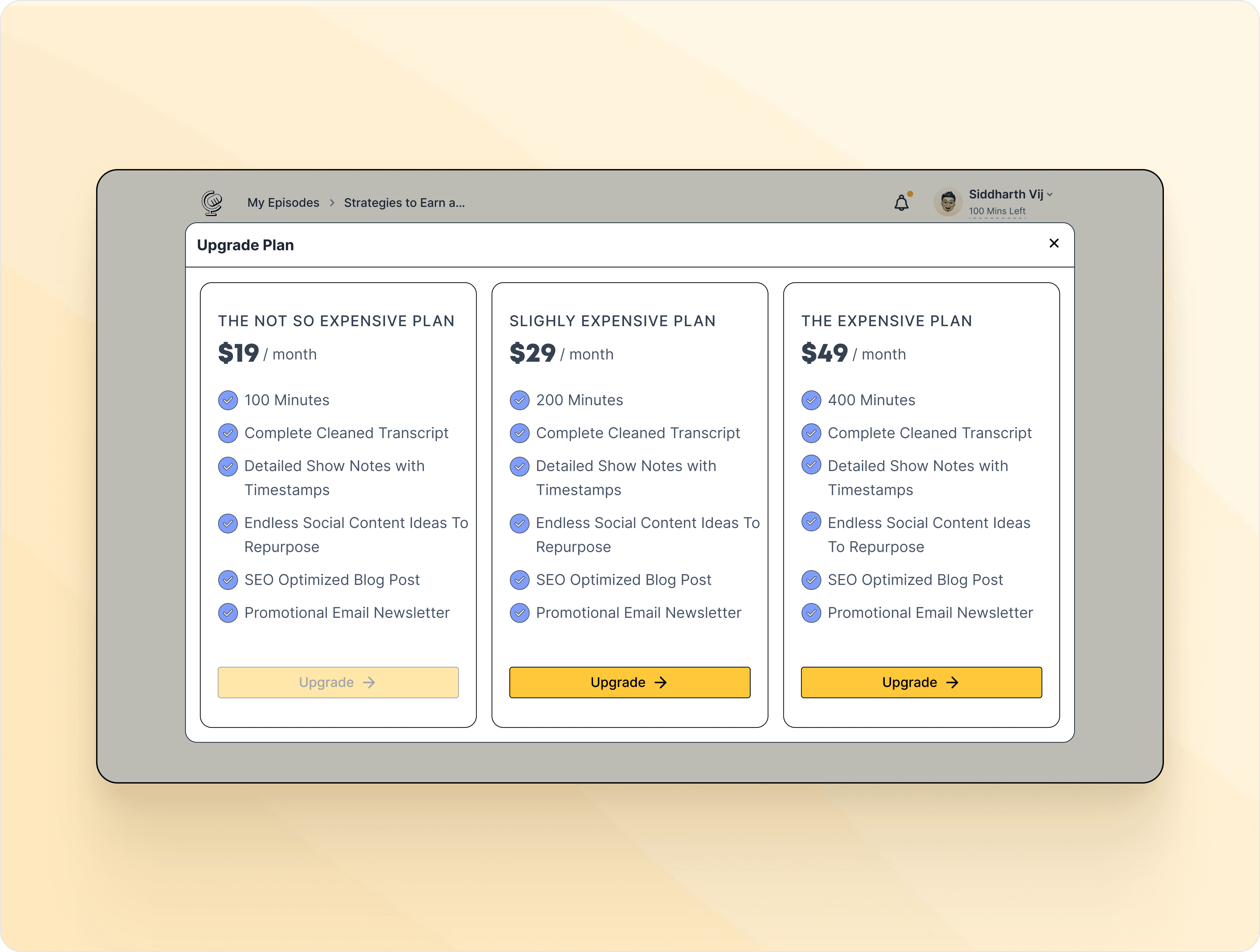
Task: Click checkmark beside SEO Optimized Blog Post, $29 plan
Action: click(519, 580)
